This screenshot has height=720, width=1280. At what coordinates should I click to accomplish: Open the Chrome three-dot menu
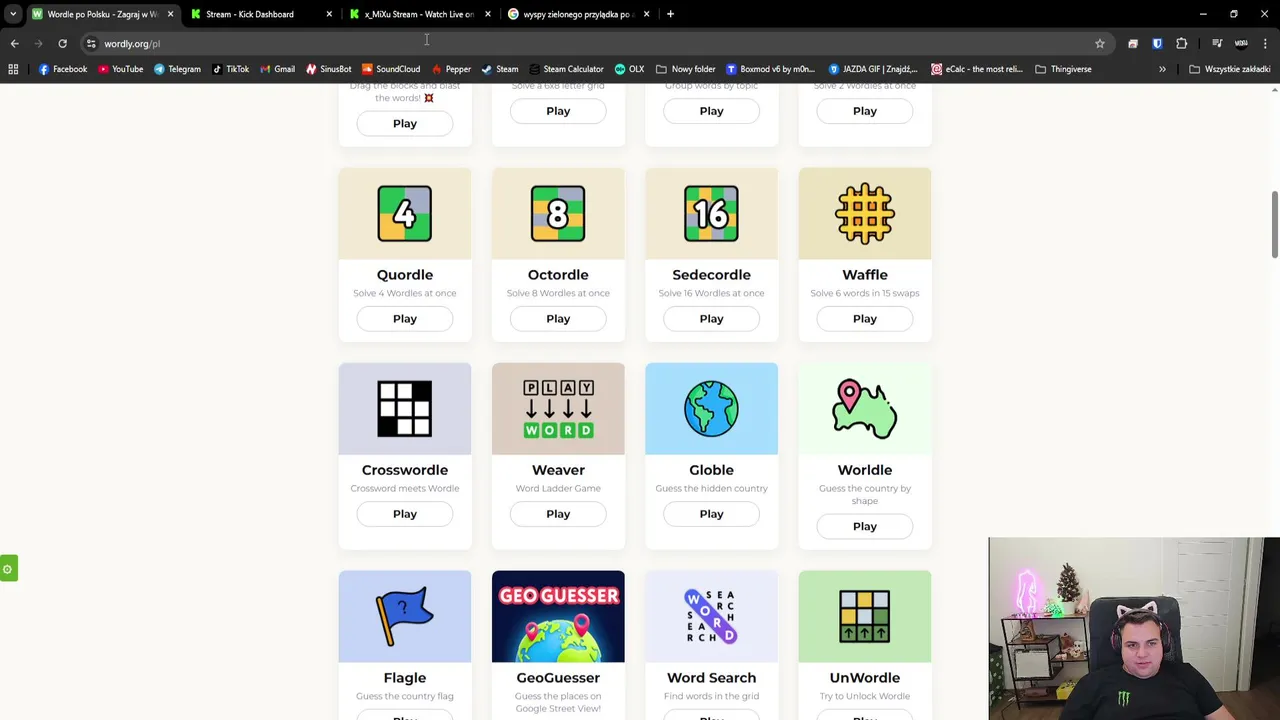(1265, 43)
